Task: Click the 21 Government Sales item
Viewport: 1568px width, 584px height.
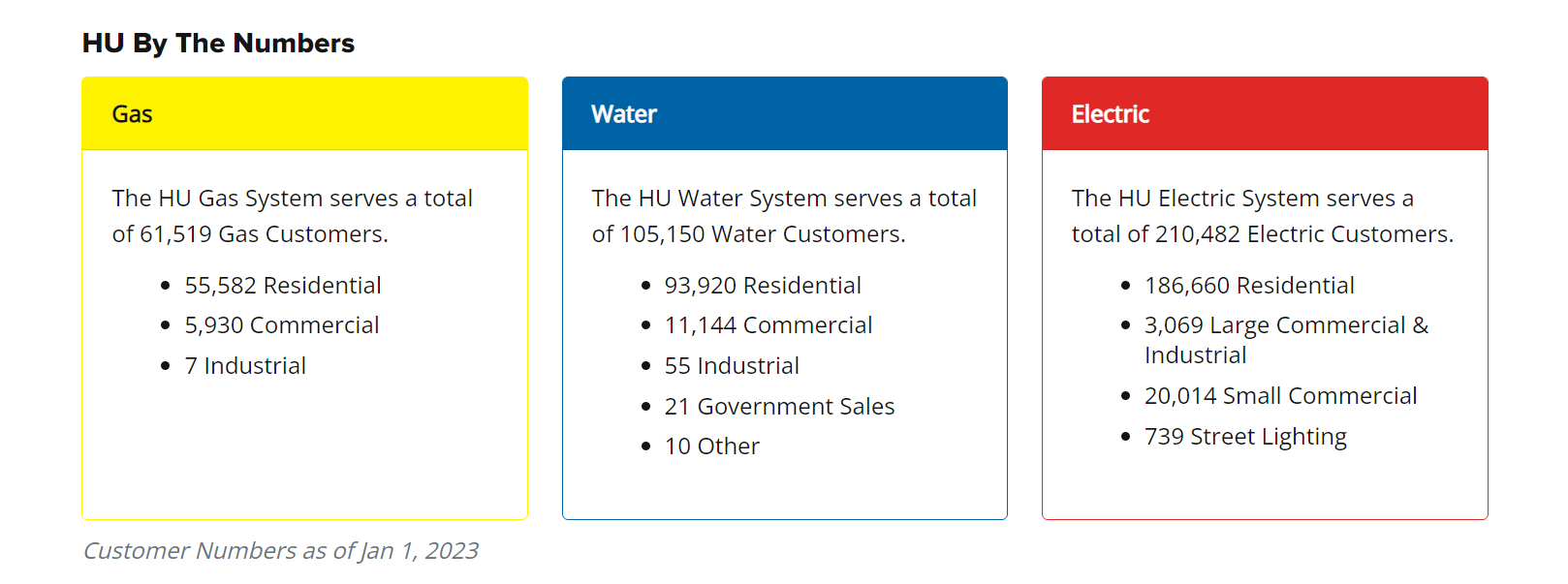Action: point(779,407)
